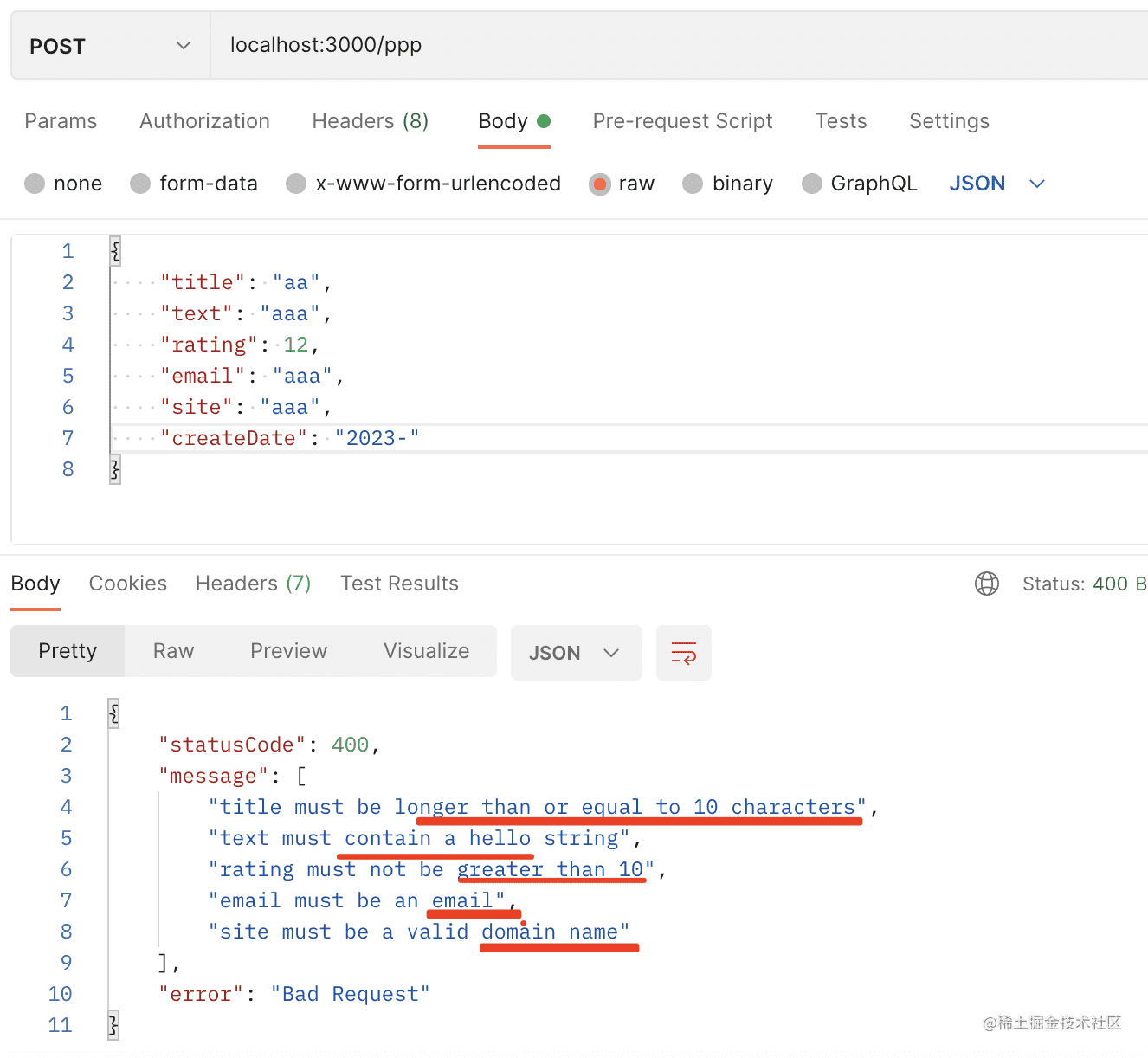Toggle the word wrap lines icon
The height and width of the screenshot is (1058, 1148).
pyautogui.click(x=683, y=653)
